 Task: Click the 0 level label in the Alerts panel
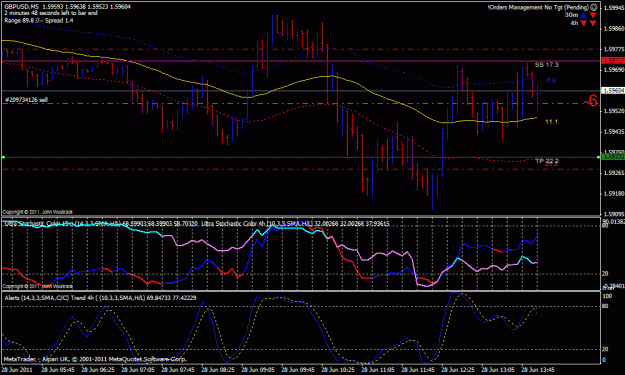coord(604,360)
